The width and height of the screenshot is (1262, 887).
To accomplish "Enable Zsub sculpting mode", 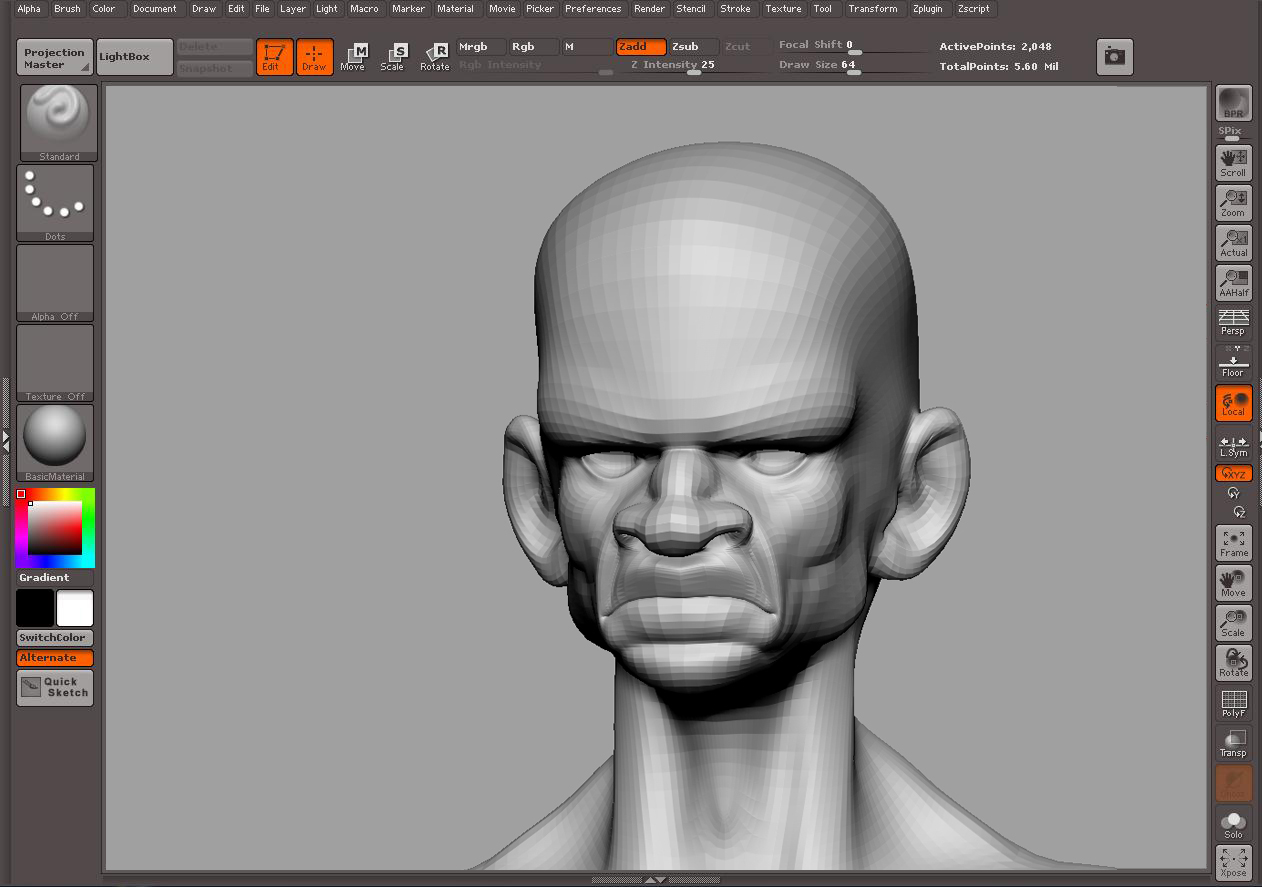I will click(693, 47).
